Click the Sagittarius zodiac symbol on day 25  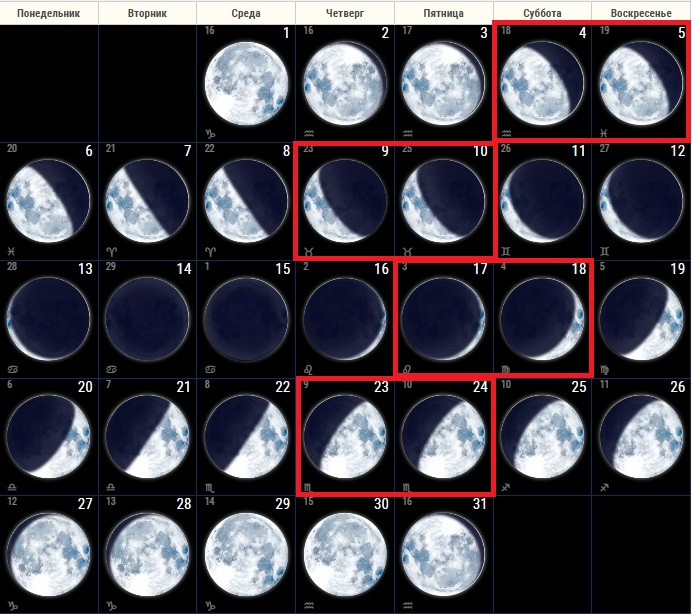[x=506, y=487]
